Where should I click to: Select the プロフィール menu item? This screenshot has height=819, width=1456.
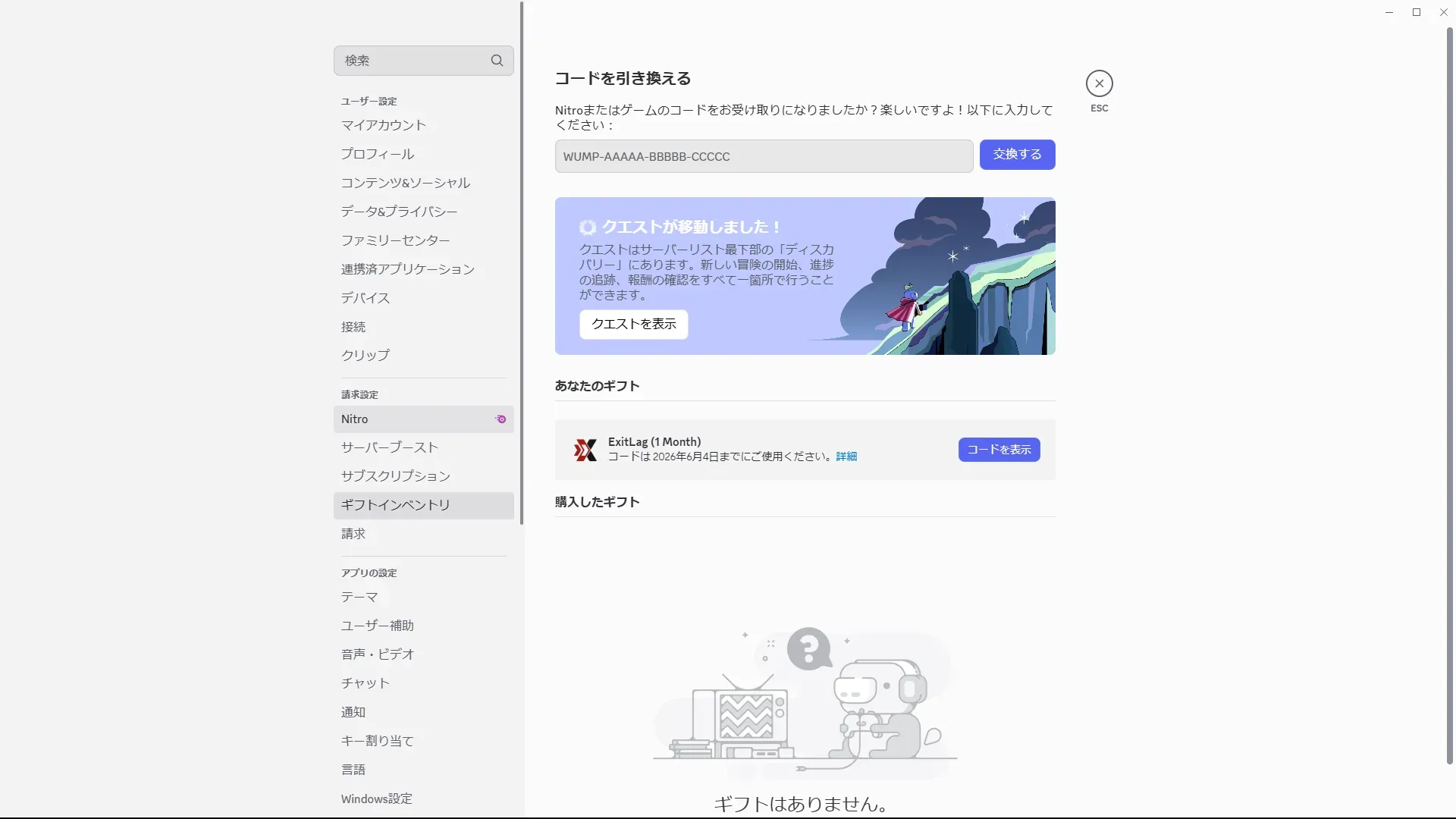[378, 154]
